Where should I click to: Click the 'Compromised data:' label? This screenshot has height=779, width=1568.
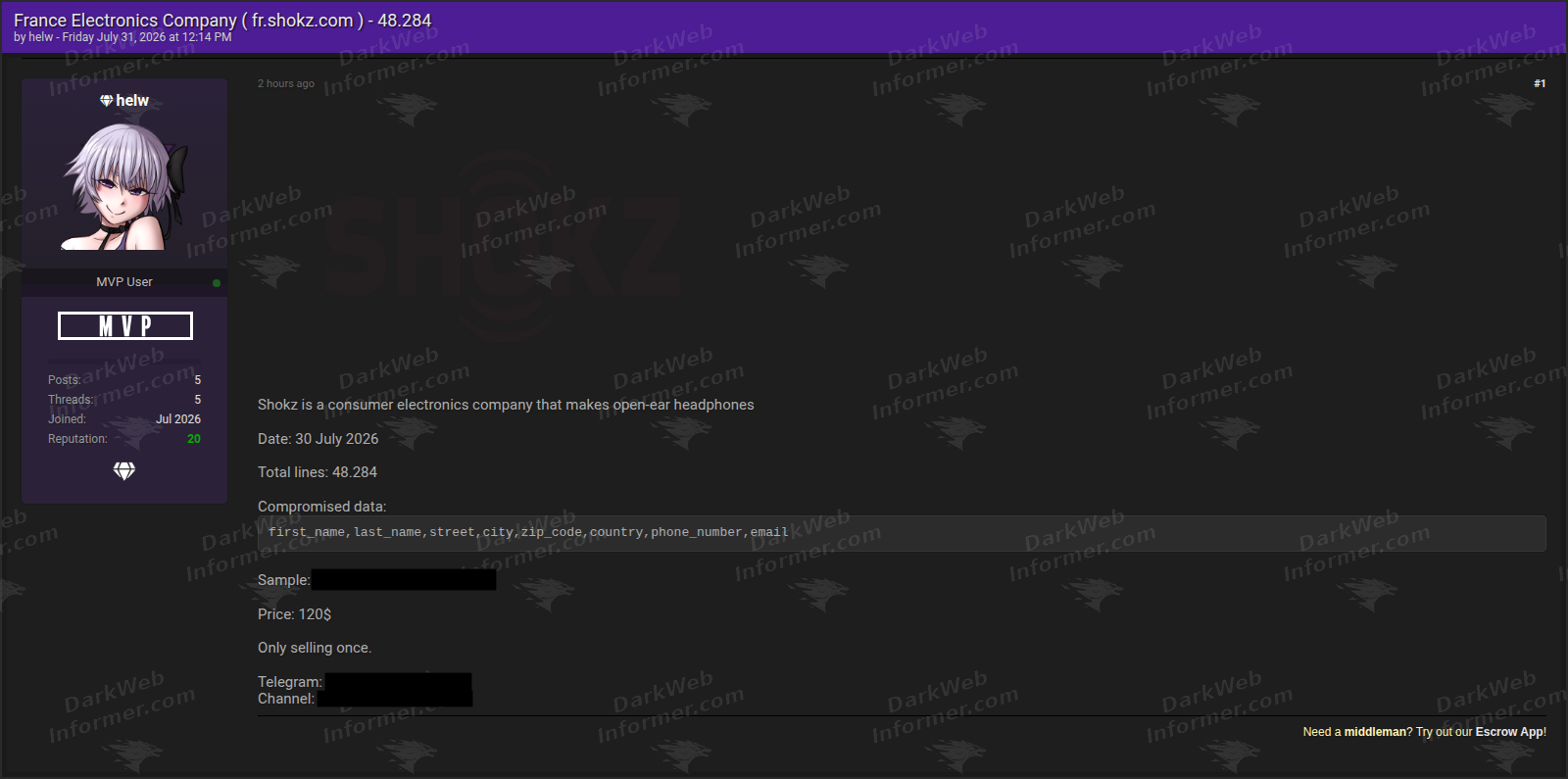pos(322,507)
